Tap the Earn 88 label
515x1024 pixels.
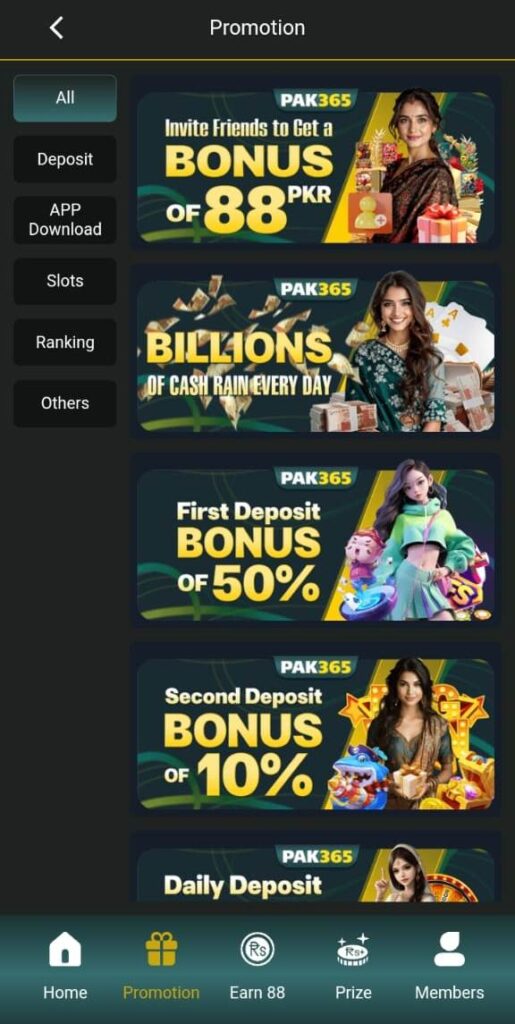pyautogui.click(x=257, y=993)
